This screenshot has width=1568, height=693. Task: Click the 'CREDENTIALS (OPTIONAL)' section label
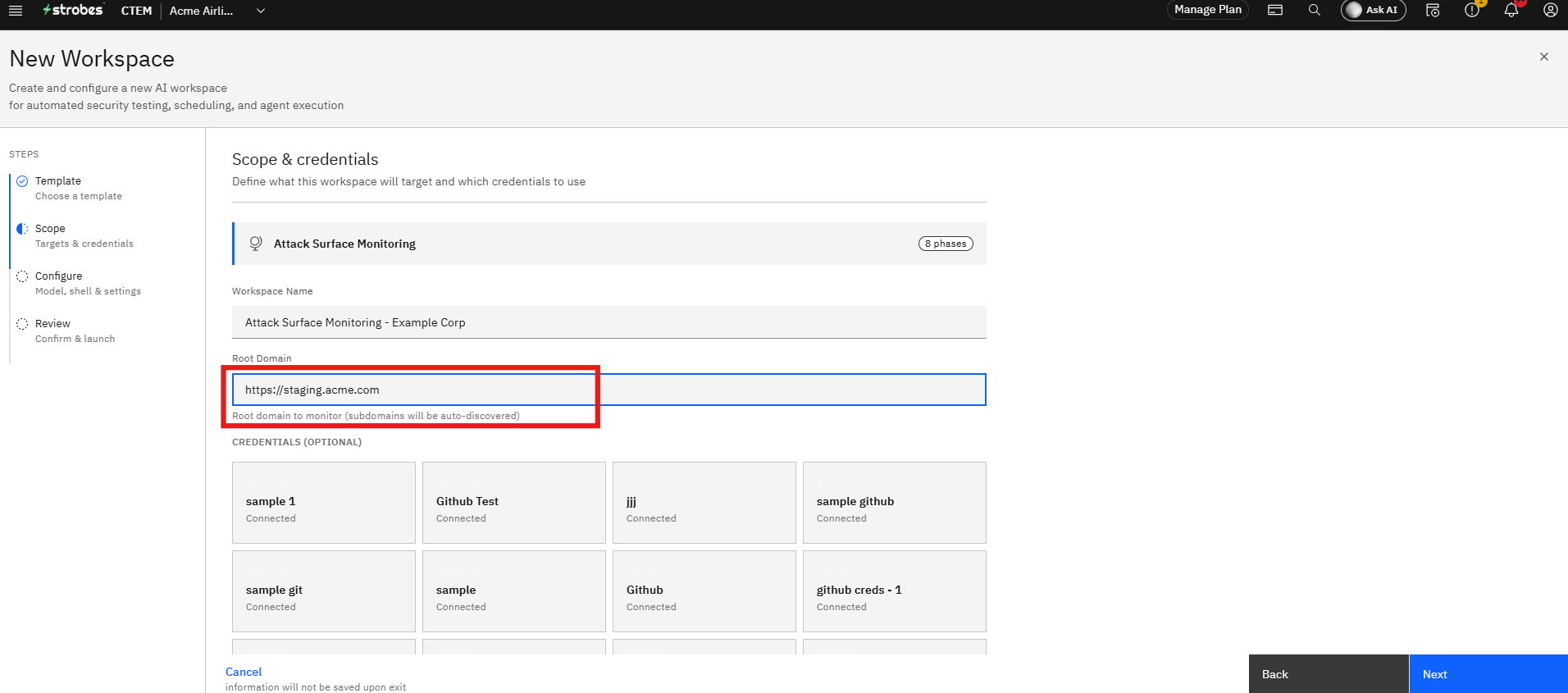297,442
